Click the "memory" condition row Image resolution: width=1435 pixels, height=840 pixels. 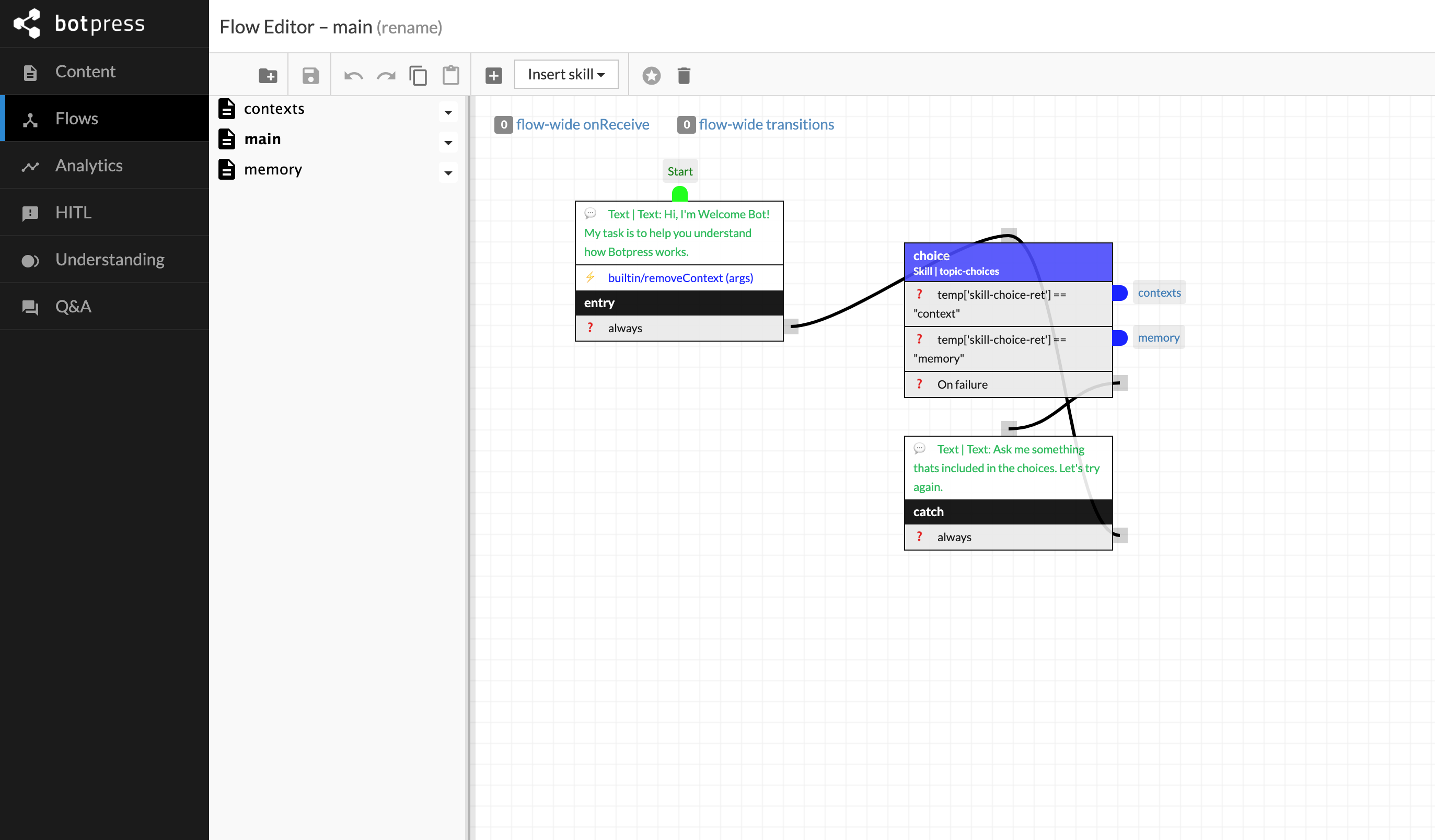tap(1009, 349)
